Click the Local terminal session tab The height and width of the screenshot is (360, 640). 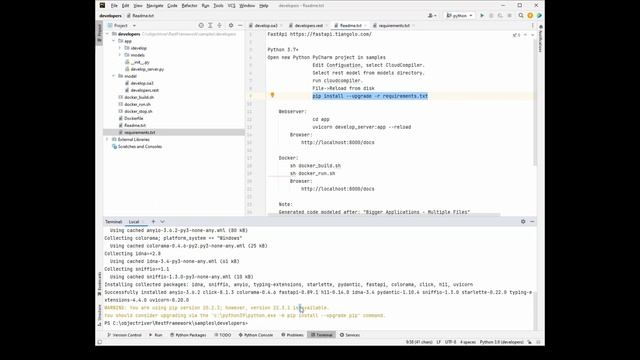tap(134, 222)
